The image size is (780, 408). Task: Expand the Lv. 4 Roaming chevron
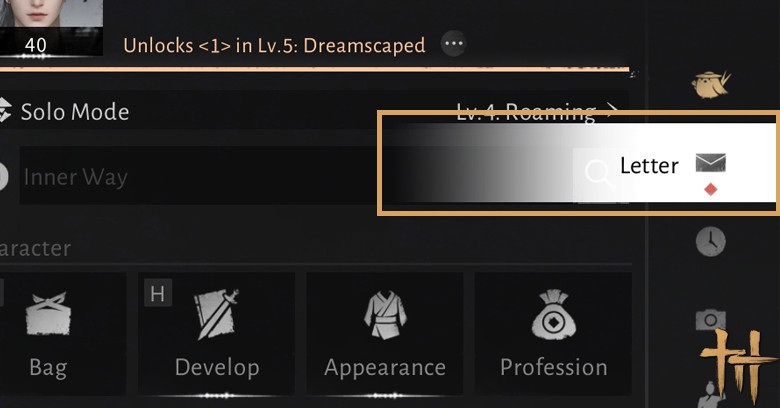(x=612, y=108)
